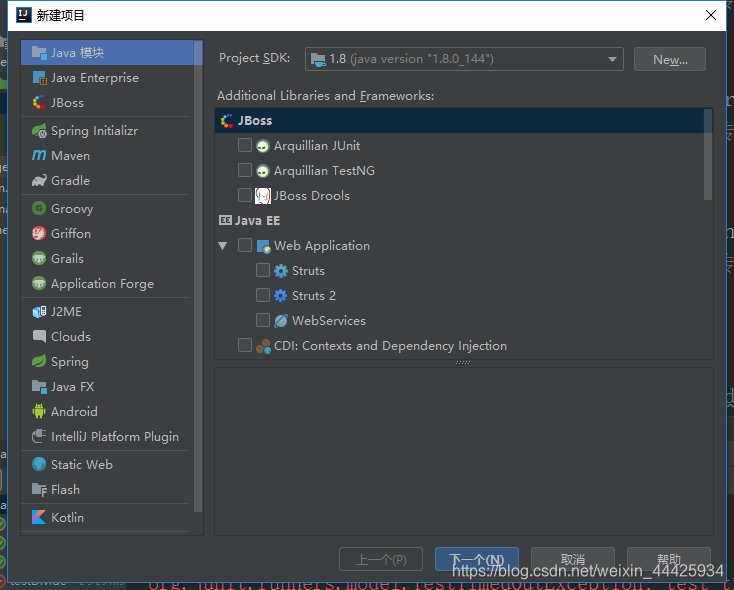Click the Arquillian TestNG alien icon
Screen dimensions: 734x590
(263, 171)
